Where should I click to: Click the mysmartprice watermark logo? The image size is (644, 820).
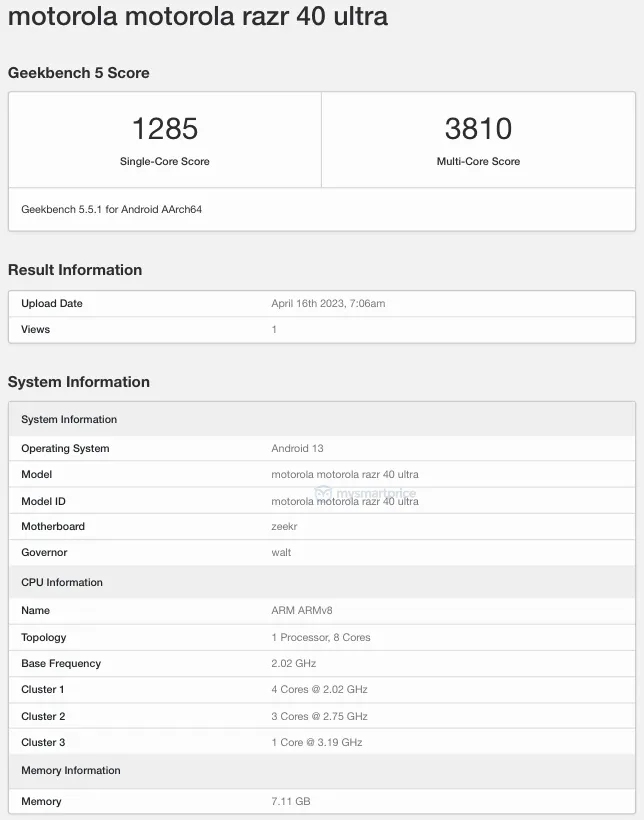click(365, 493)
